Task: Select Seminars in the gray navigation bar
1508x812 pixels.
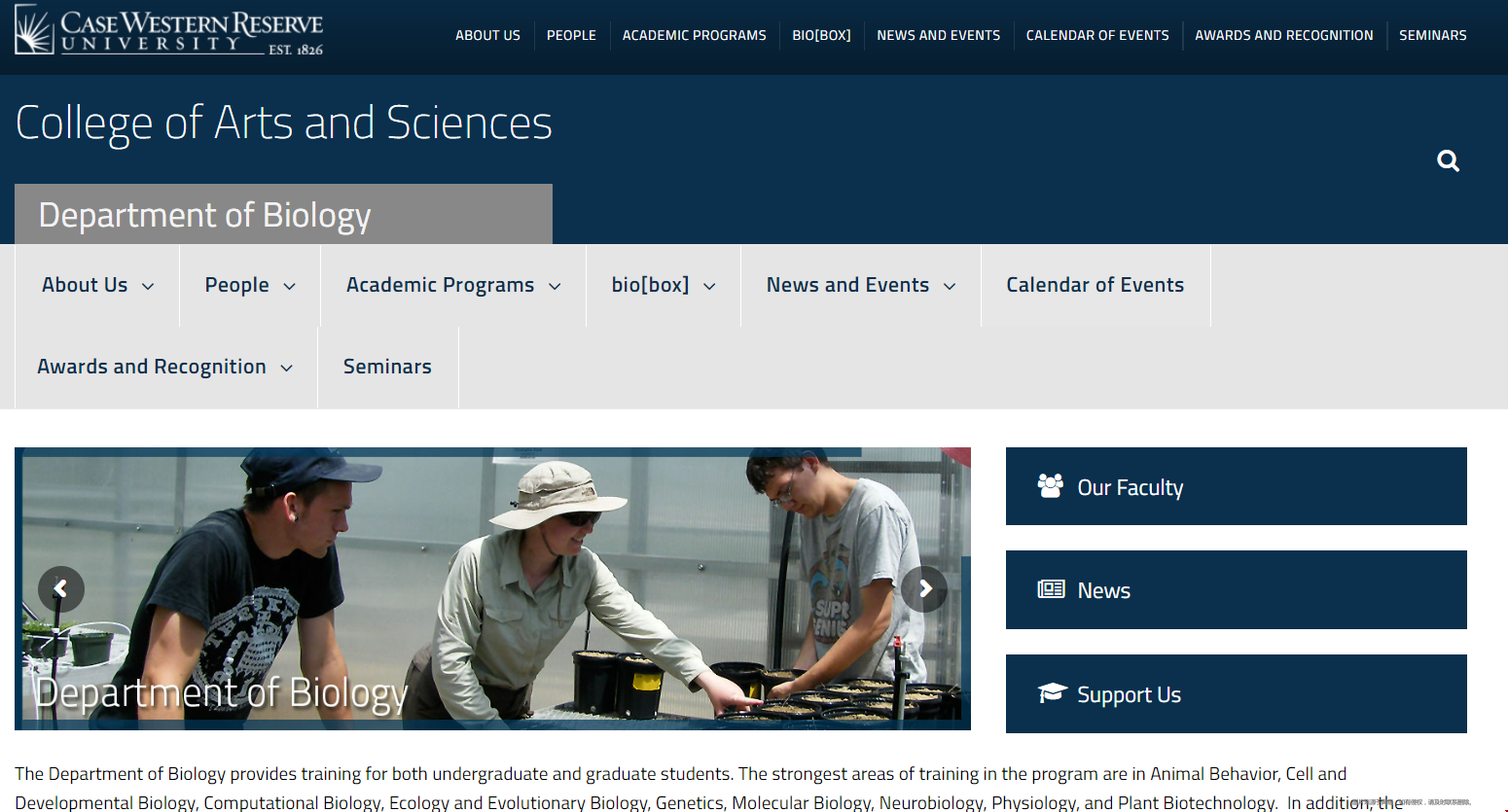Action: tap(387, 367)
